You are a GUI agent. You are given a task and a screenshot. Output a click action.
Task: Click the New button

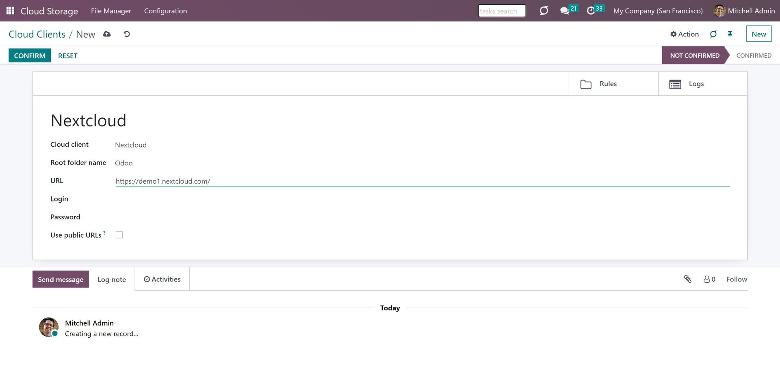(759, 34)
